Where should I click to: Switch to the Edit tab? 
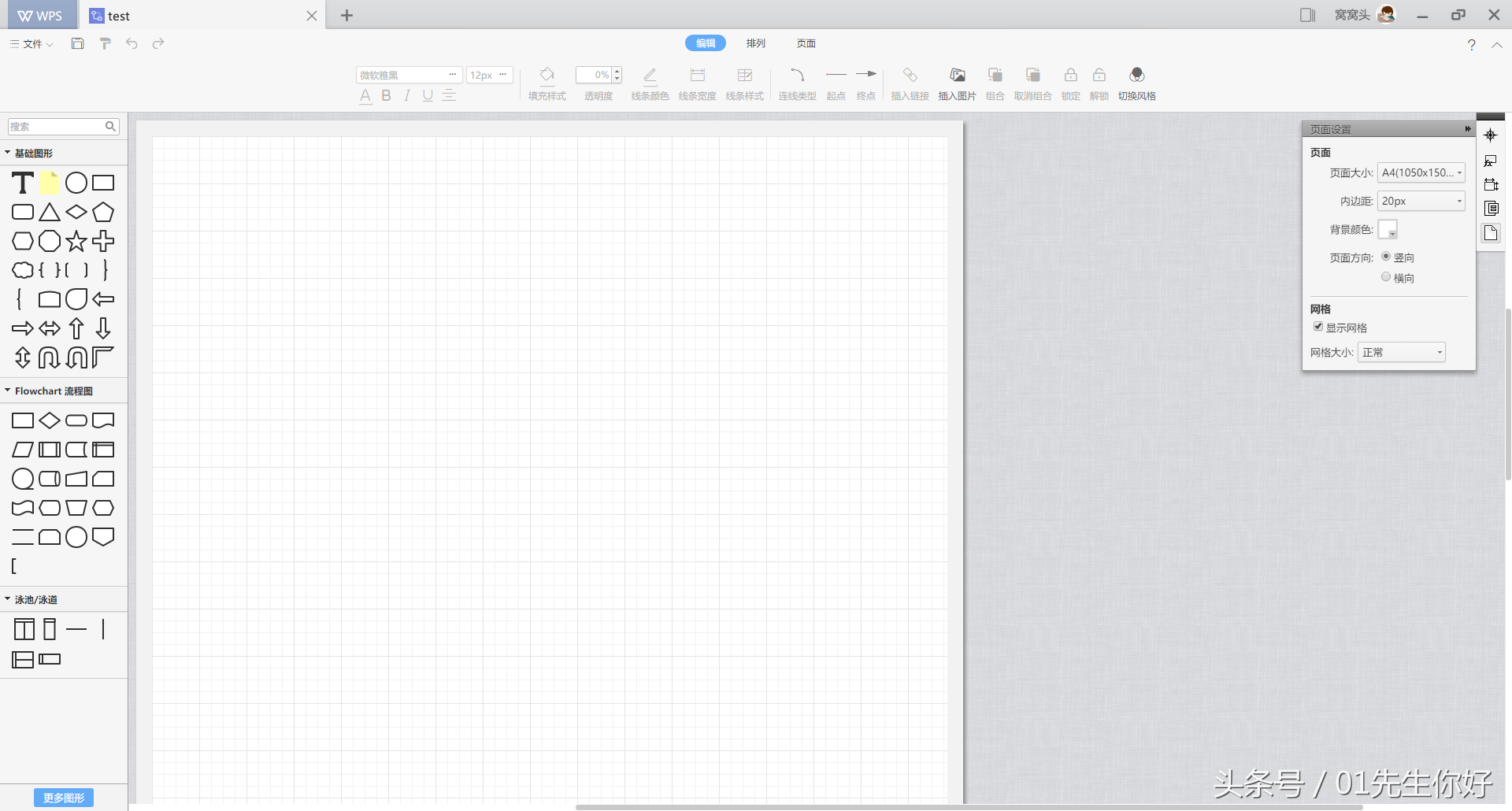click(706, 43)
